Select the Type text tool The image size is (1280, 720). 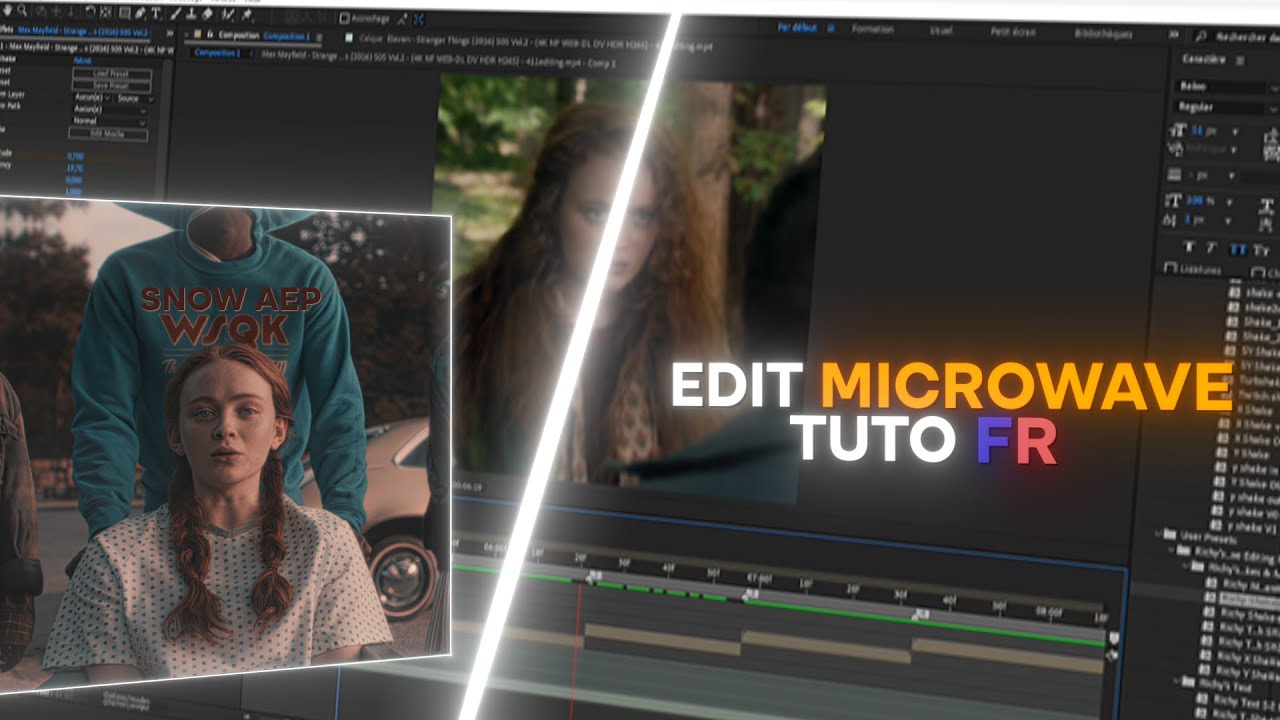point(155,13)
